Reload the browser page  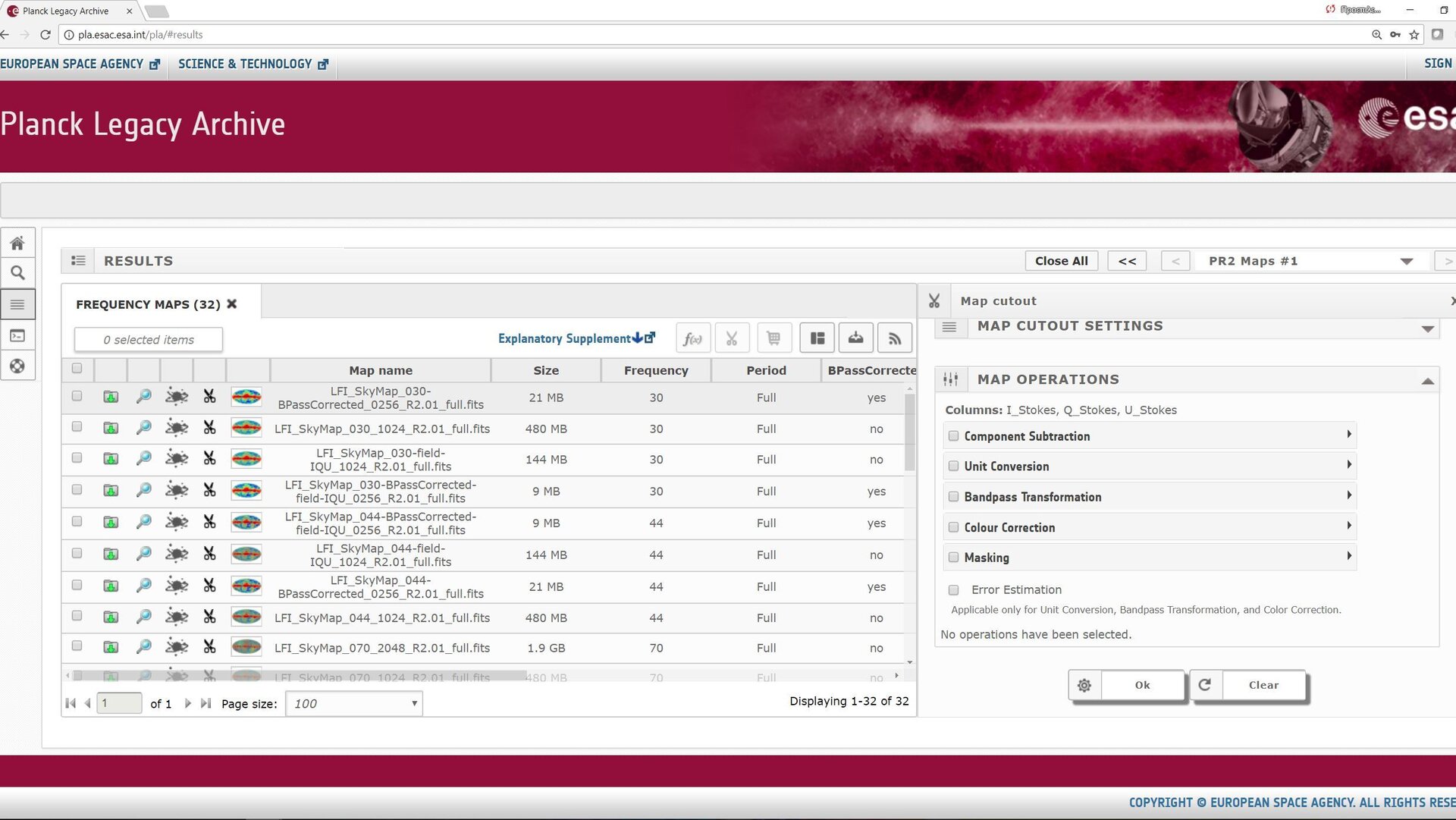[45, 35]
